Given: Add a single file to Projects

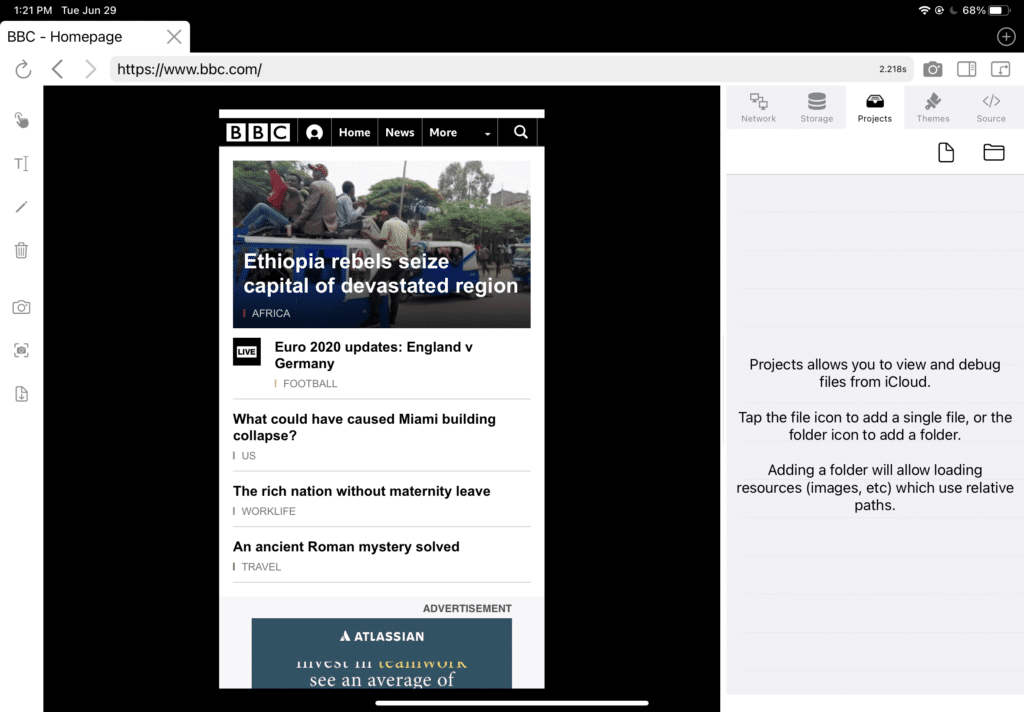Looking at the screenshot, I should [945, 152].
